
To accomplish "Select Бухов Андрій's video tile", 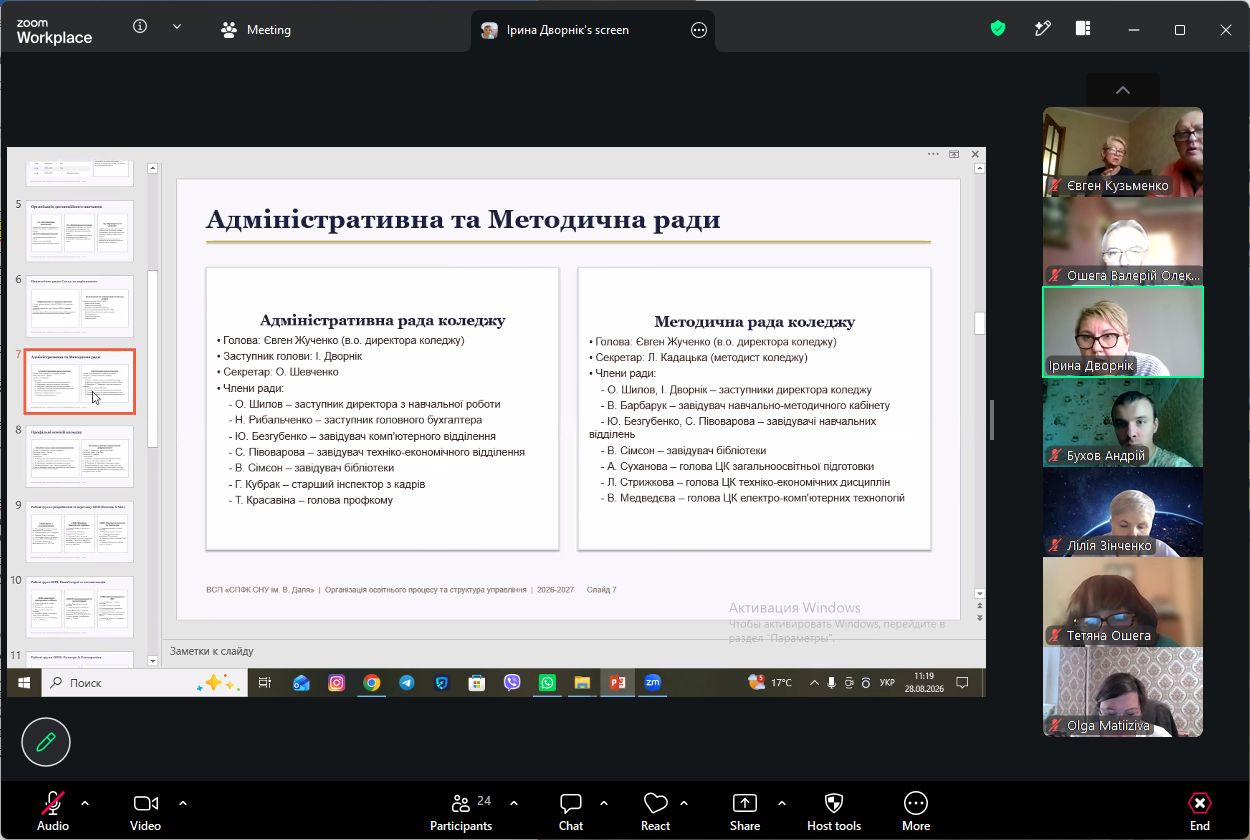I will click(1123, 422).
